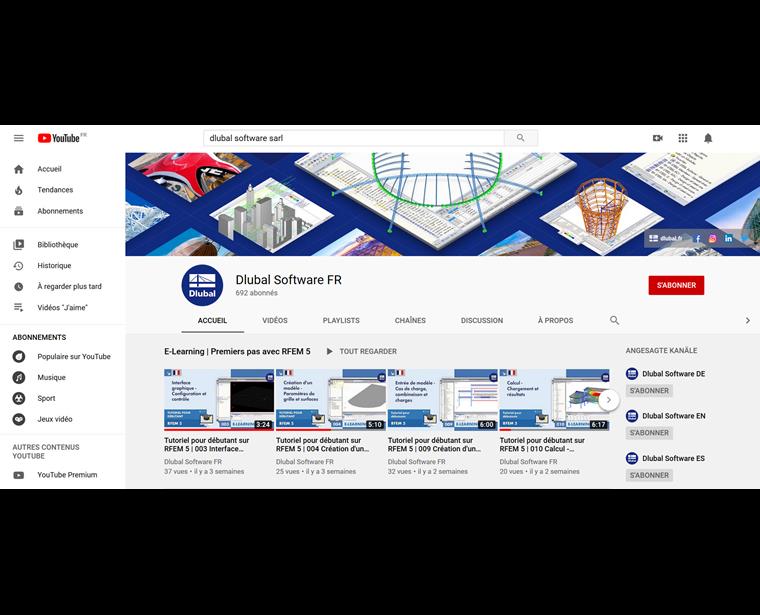Open the 004 Création video thumbnail
The width and height of the screenshot is (760, 615).
(x=331, y=399)
